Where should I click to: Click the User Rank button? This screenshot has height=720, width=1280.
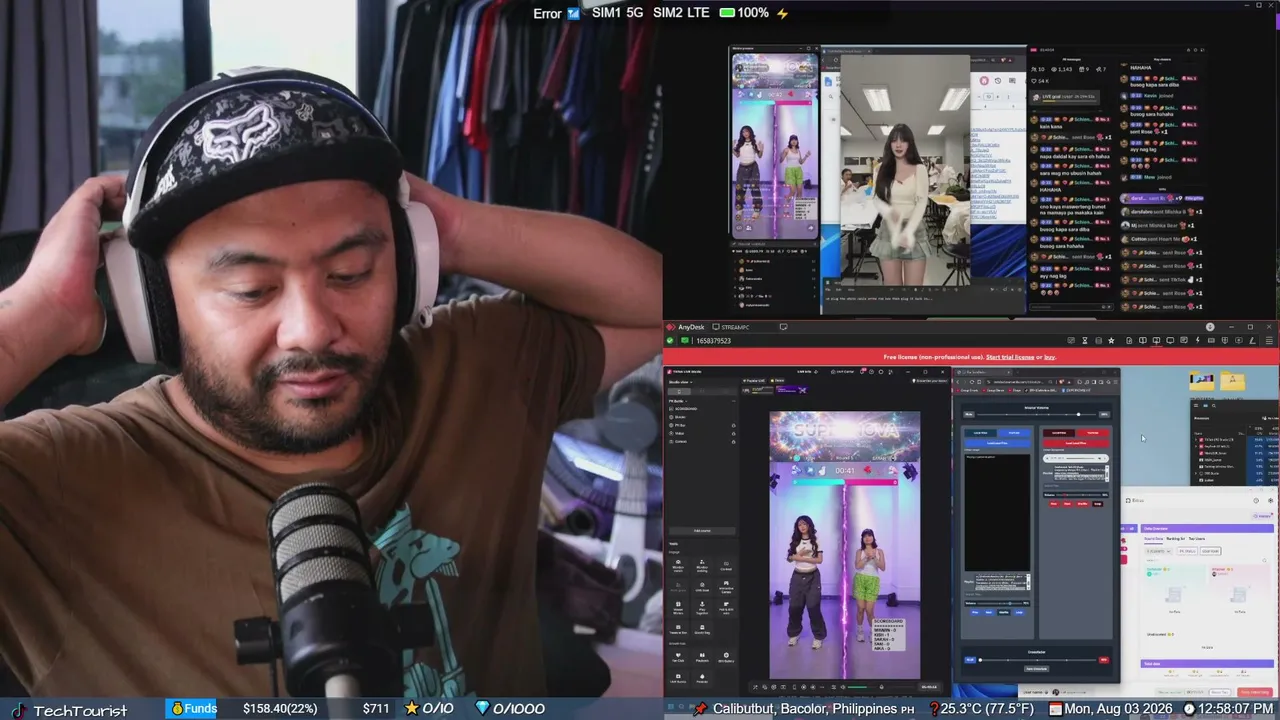(x=1210, y=550)
